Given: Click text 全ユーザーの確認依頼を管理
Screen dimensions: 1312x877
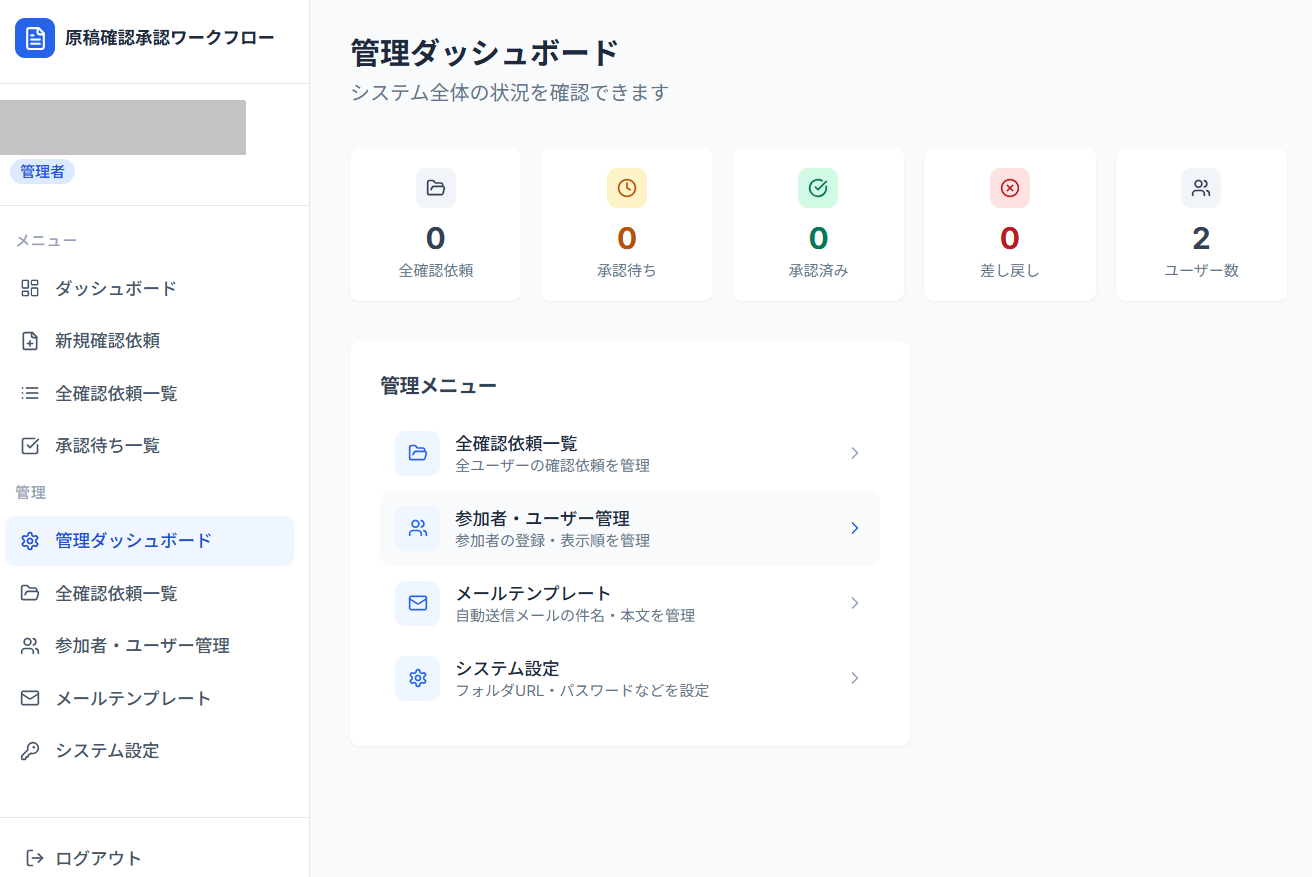Looking at the screenshot, I should point(552,466).
